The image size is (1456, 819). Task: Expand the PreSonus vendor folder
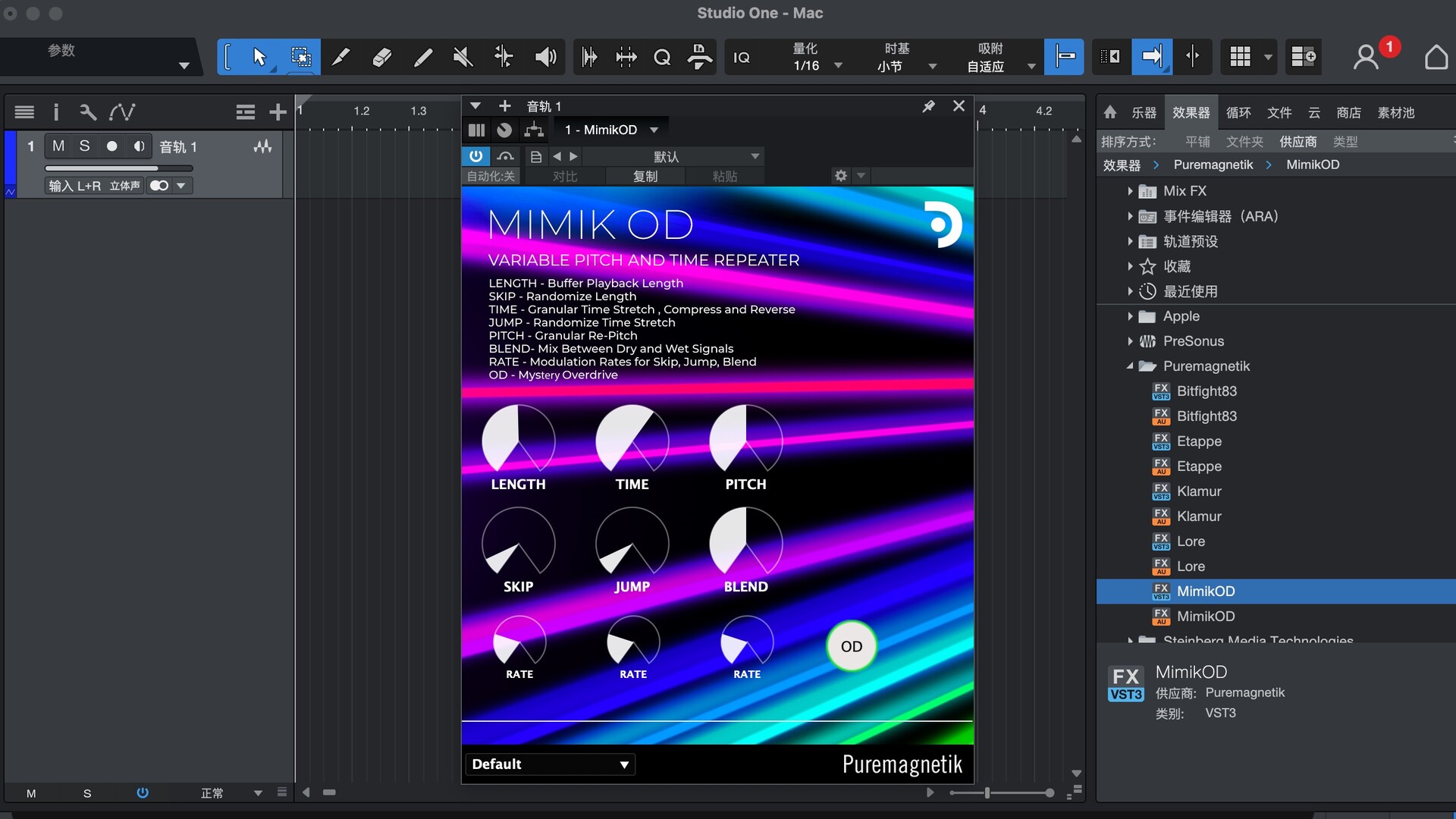point(1130,341)
